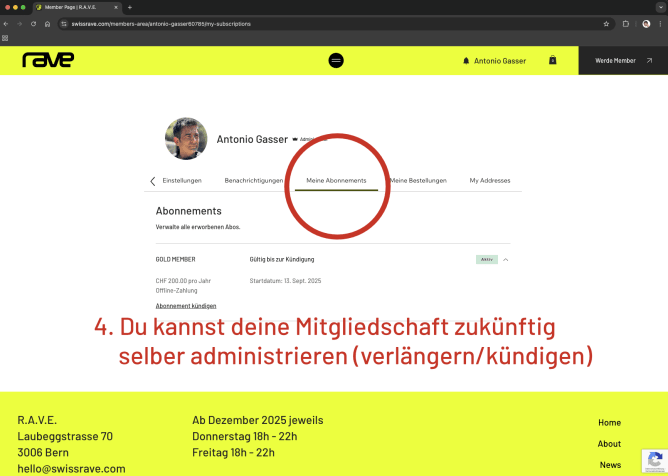Viewport: 668px width, 476px height.
Task: Click the R.A.V.E. footer name
Action: [x=37, y=420]
